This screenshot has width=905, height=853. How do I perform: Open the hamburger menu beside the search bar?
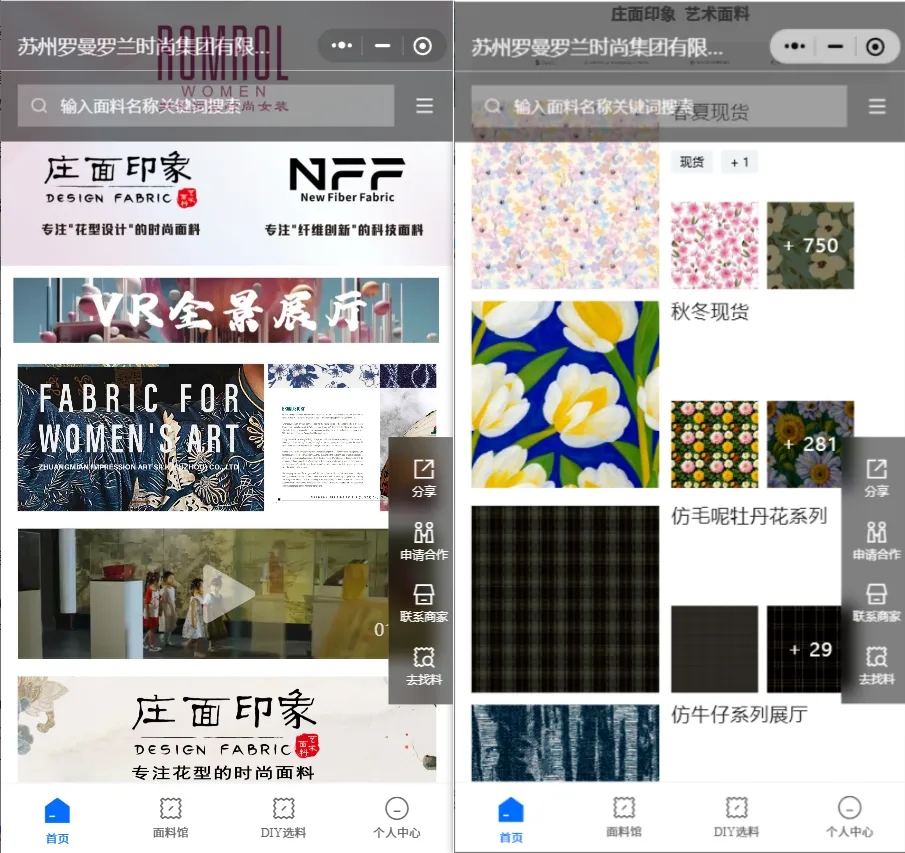click(424, 105)
